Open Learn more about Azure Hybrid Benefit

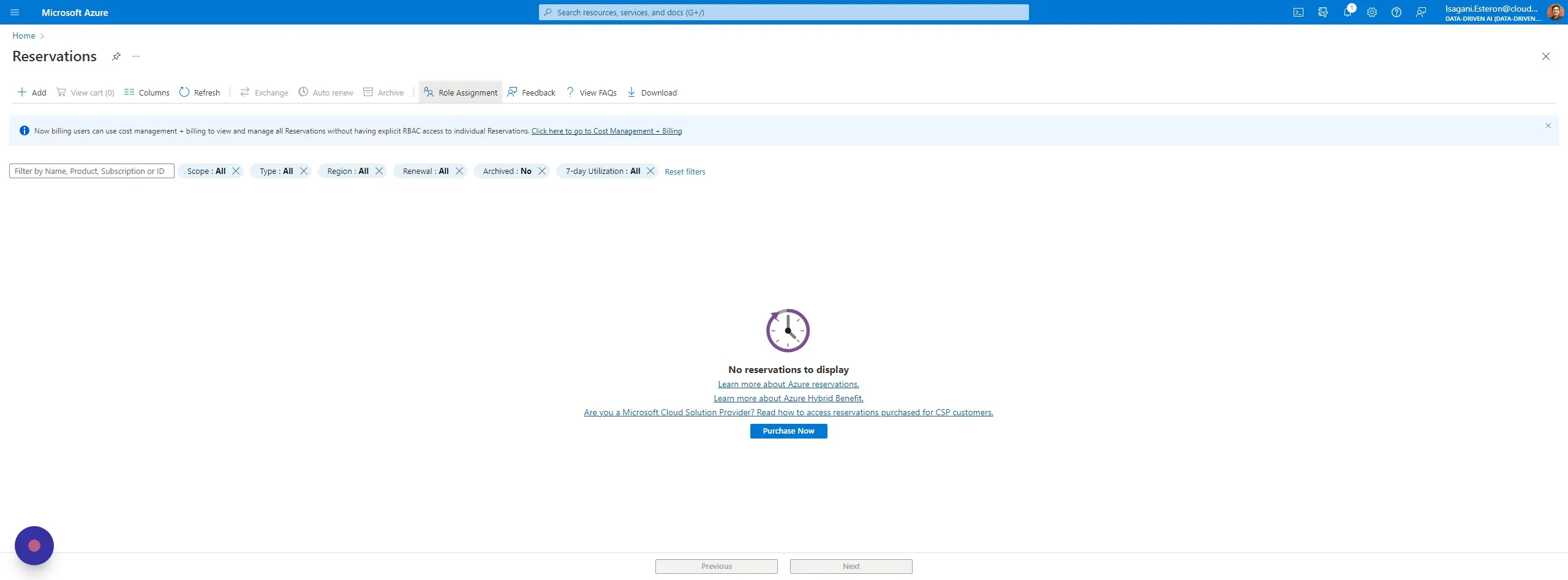click(x=788, y=398)
